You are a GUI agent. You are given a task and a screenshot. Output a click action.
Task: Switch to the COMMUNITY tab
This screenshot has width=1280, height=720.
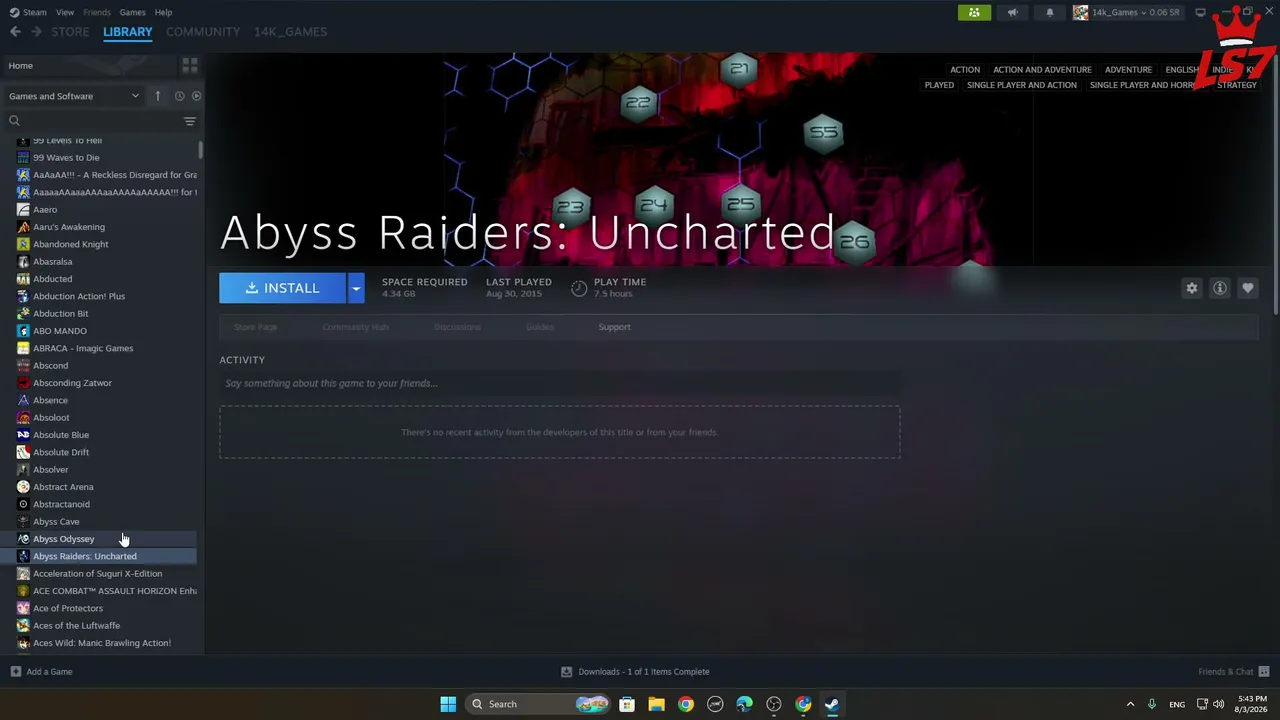[203, 32]
